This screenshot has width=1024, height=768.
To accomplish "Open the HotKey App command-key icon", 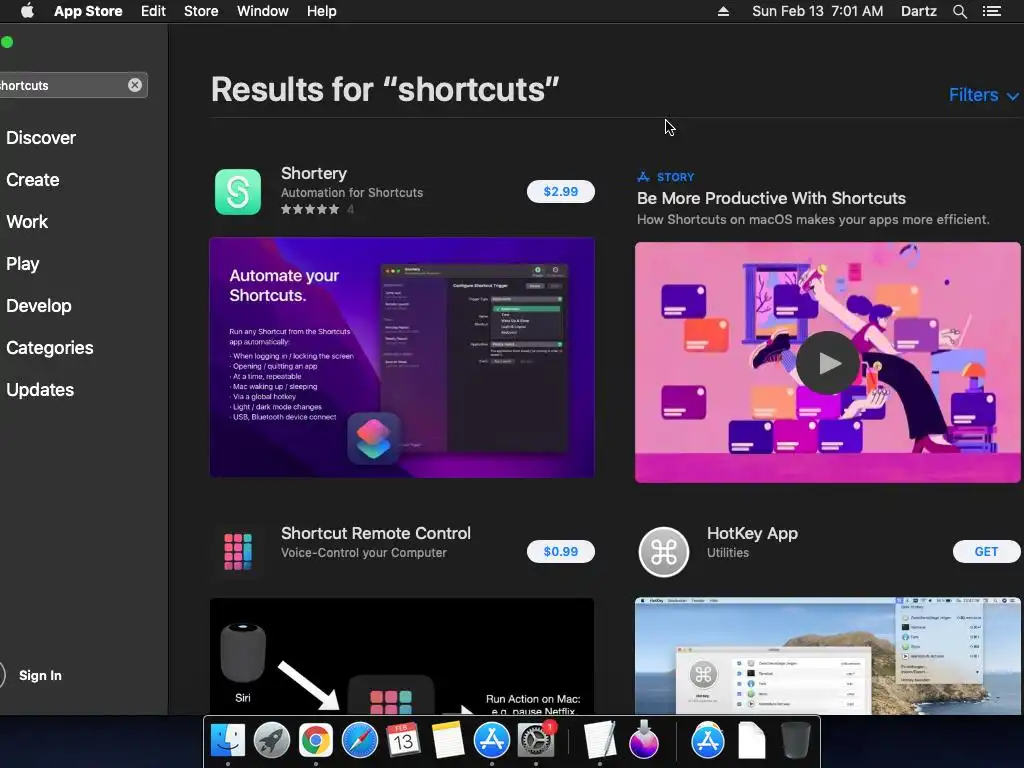I will [x=664, y=552].
